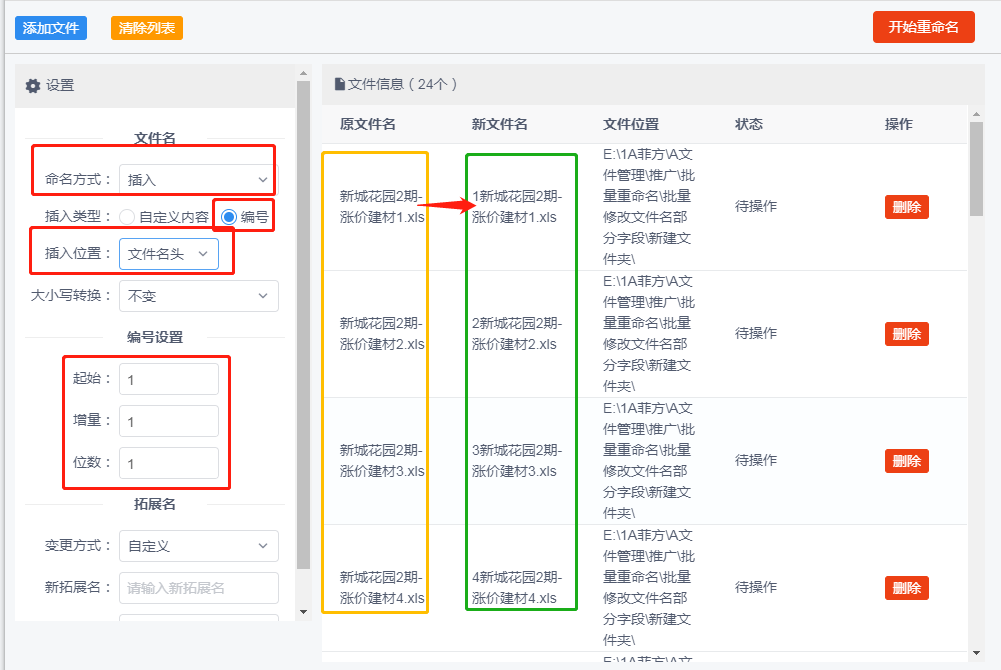
Task: Click the 新拓展名 input field
Action: (x=199, y=588)
